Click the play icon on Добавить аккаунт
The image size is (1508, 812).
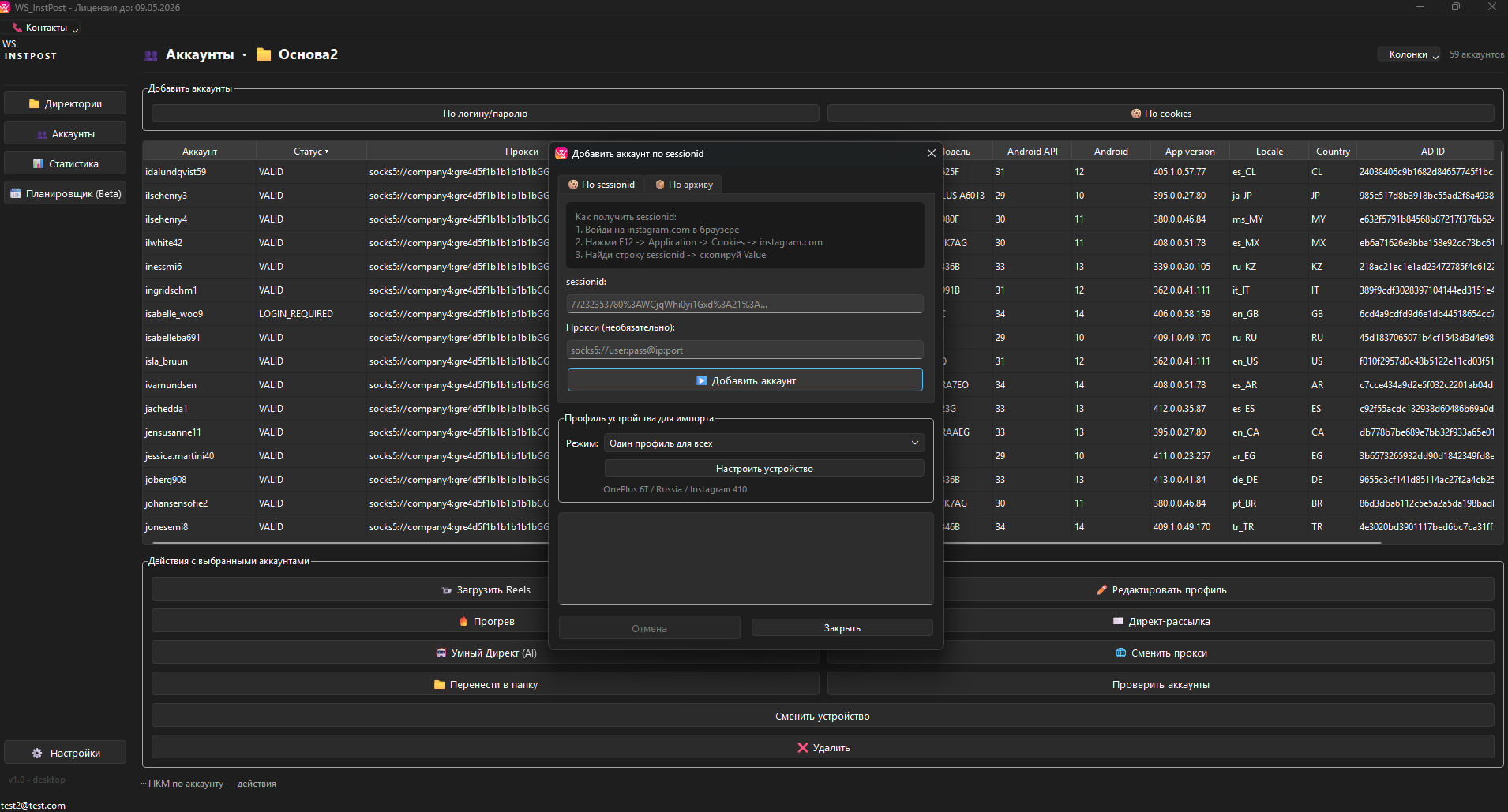(701, 380)
